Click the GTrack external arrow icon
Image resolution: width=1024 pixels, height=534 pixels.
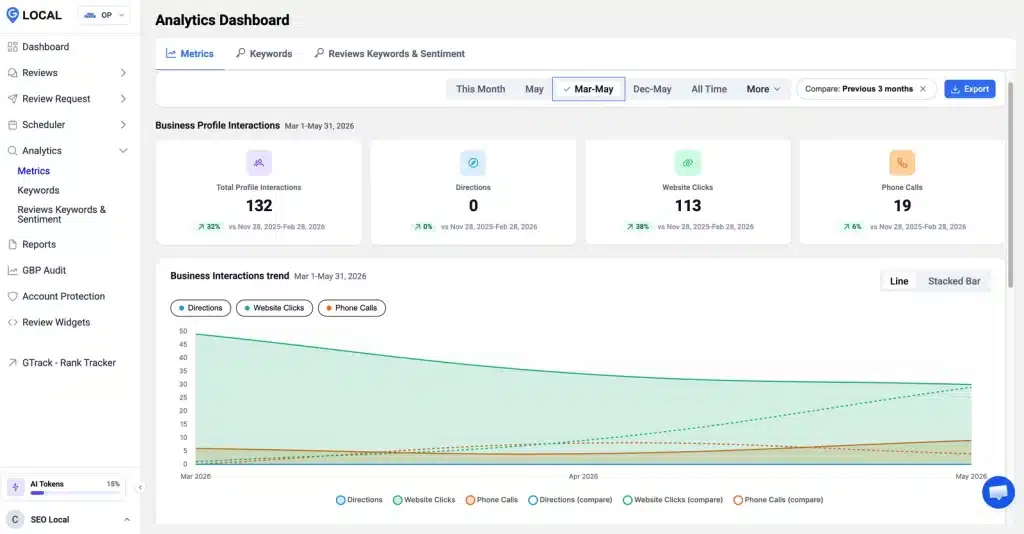[12, 363]
